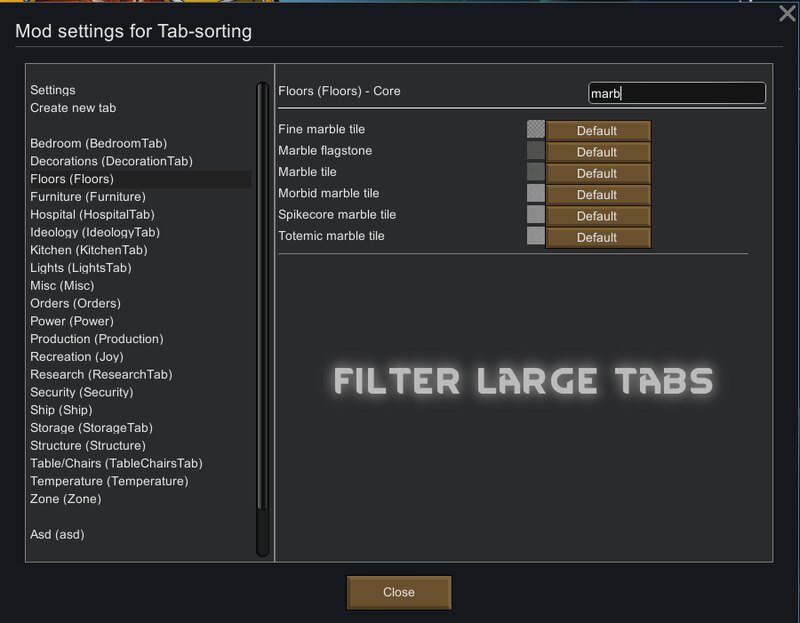Open Default tab selector for Marble flagstone

pyautogui.click(x=598, y=152)
